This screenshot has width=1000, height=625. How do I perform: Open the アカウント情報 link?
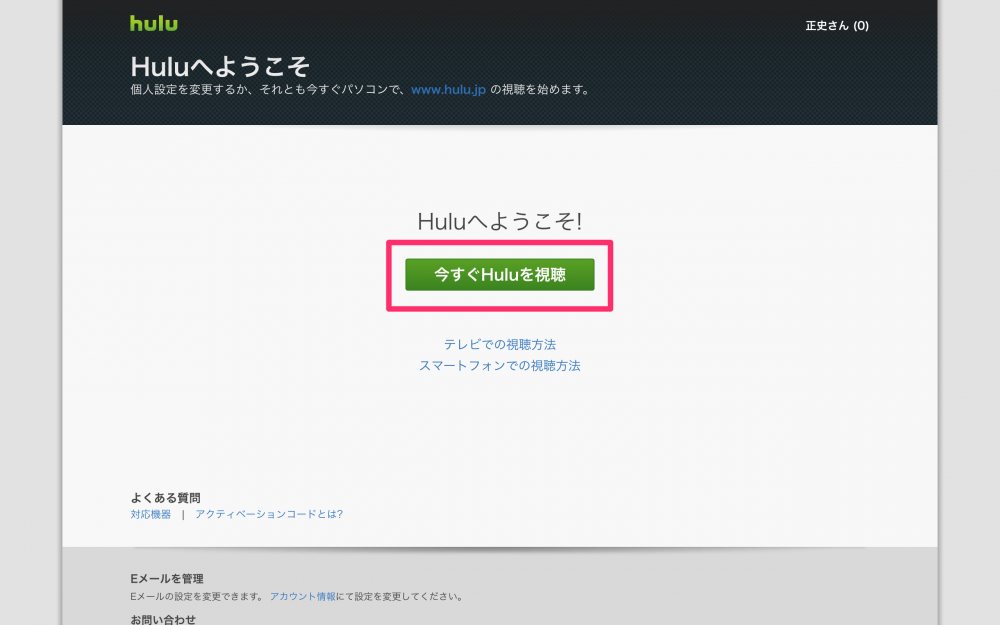[302, 596]
